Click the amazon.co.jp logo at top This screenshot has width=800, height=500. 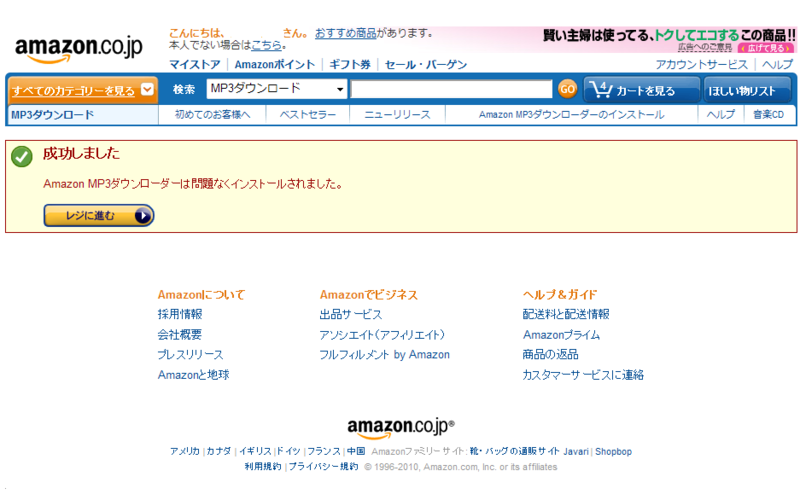79,49
